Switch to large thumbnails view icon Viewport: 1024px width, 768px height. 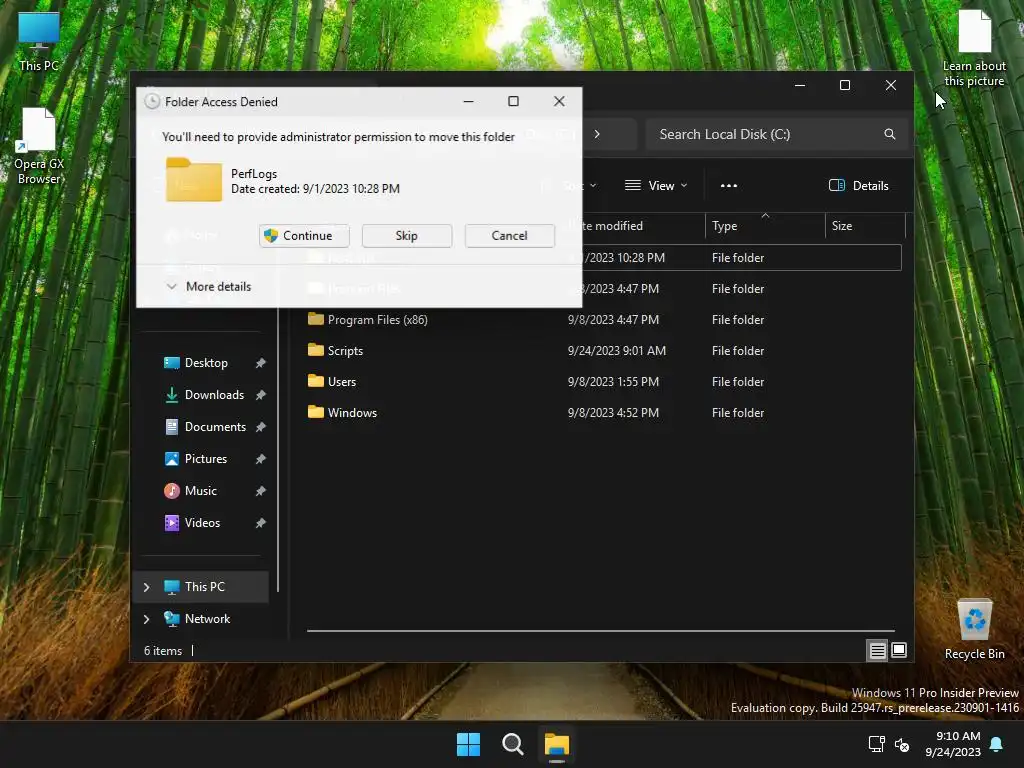coord(899,650)
